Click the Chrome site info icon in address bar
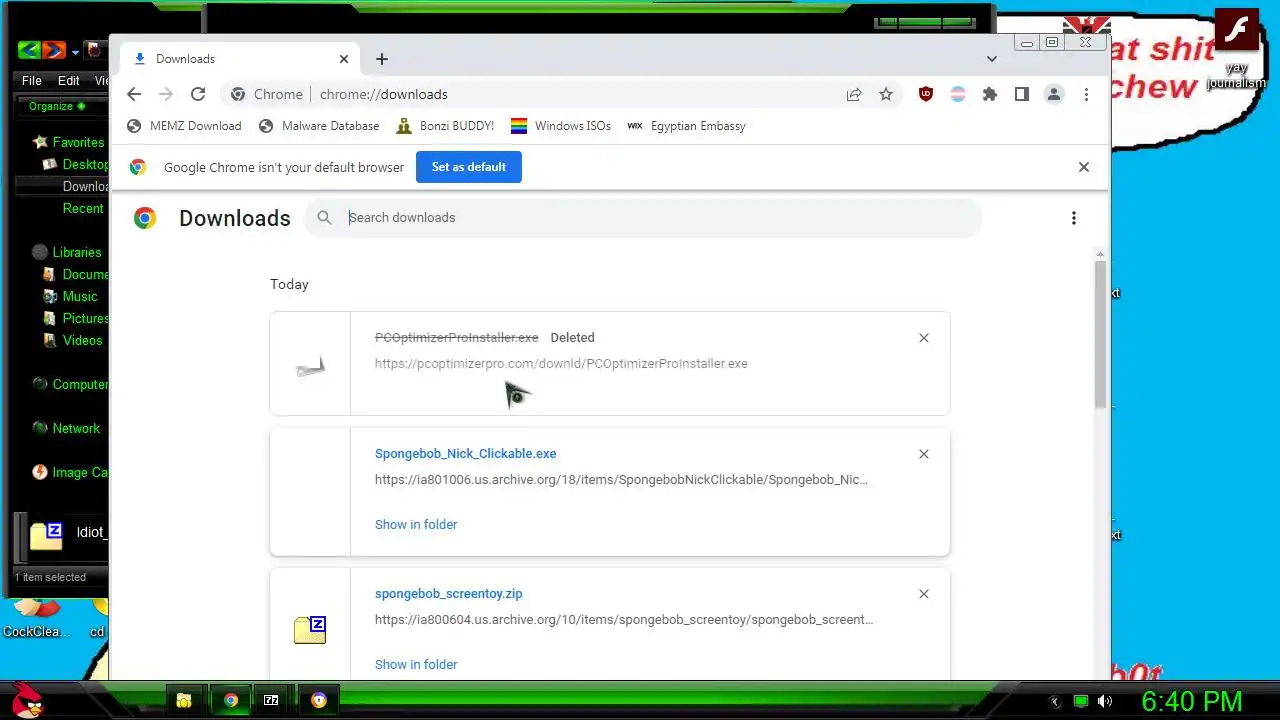Screen dimensions: 1280x720 238,94
